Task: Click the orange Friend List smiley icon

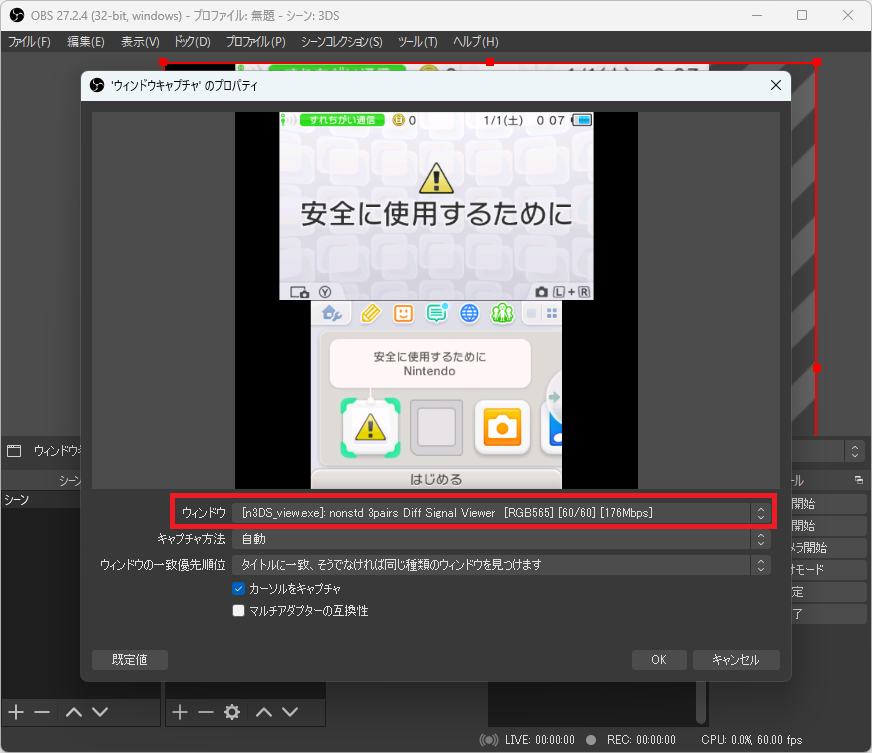Action: 403,314
